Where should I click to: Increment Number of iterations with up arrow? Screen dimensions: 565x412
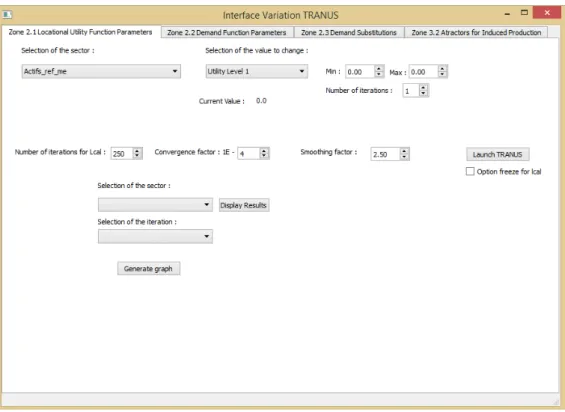point(424,88)
